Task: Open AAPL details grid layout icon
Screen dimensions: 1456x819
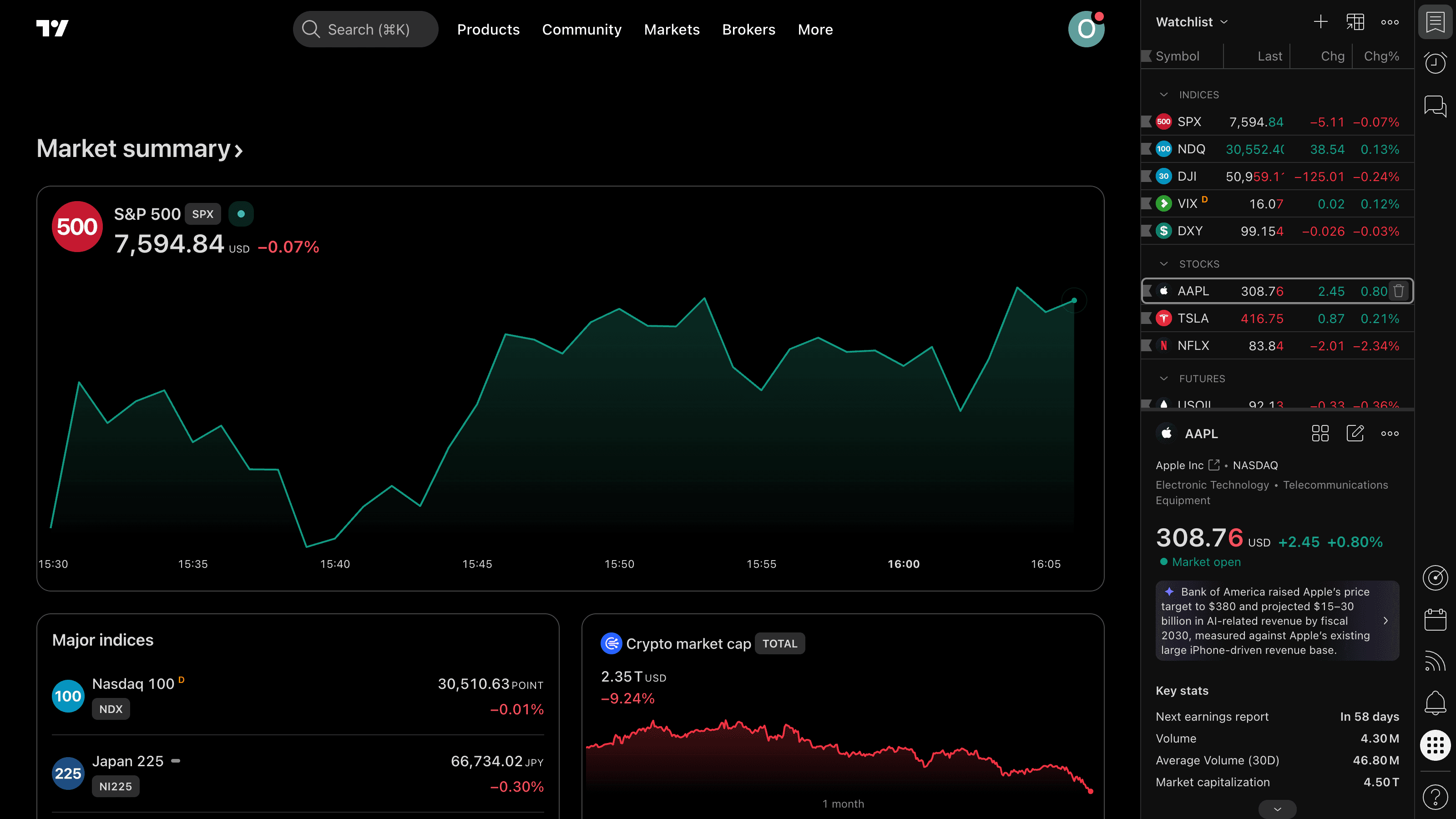Action: pos(1320,434)
